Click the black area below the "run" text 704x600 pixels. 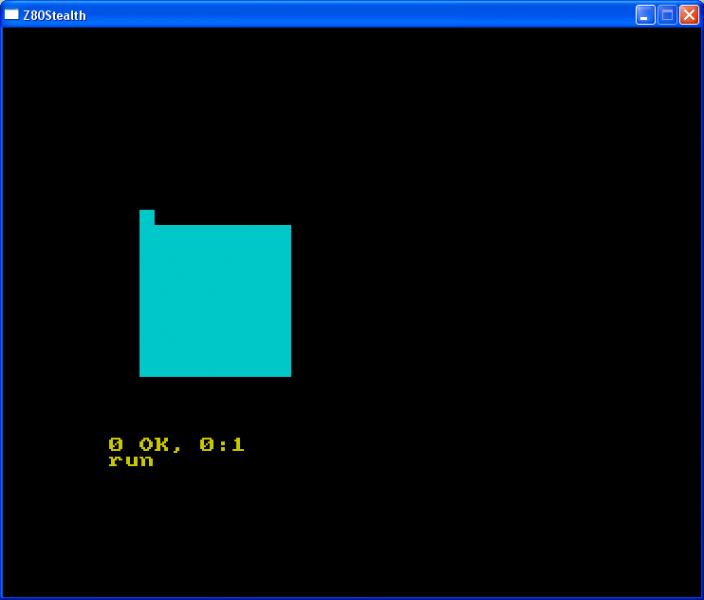tap(131, 520)
